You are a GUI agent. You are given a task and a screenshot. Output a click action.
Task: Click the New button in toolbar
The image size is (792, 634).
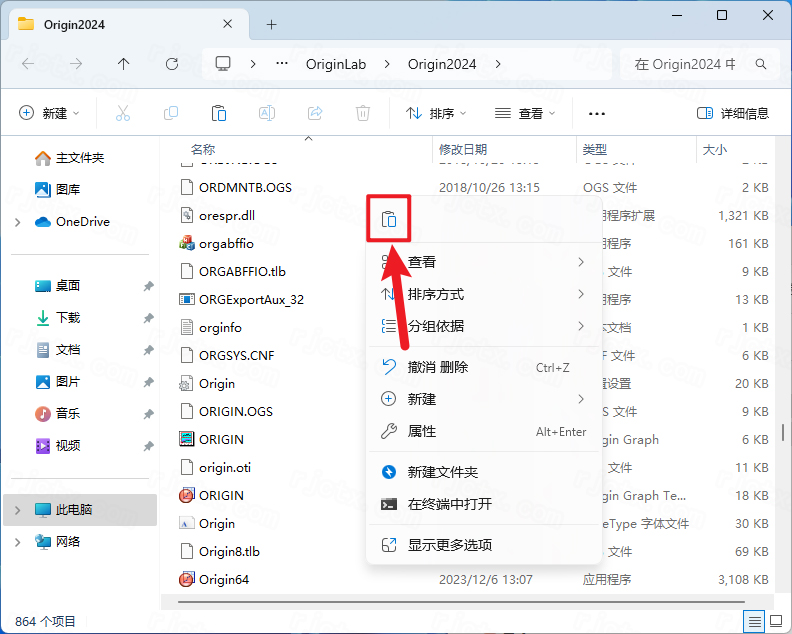(x=49, y=113)
